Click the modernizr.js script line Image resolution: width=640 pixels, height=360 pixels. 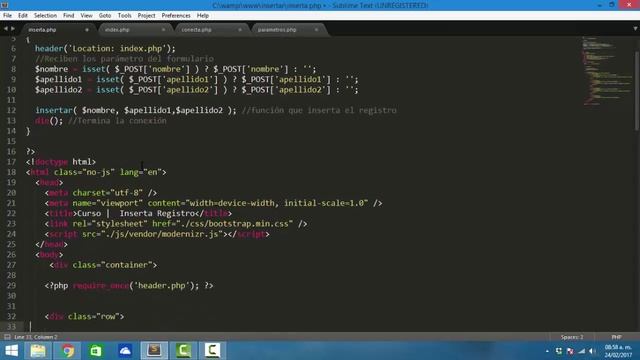pos(157,234)
